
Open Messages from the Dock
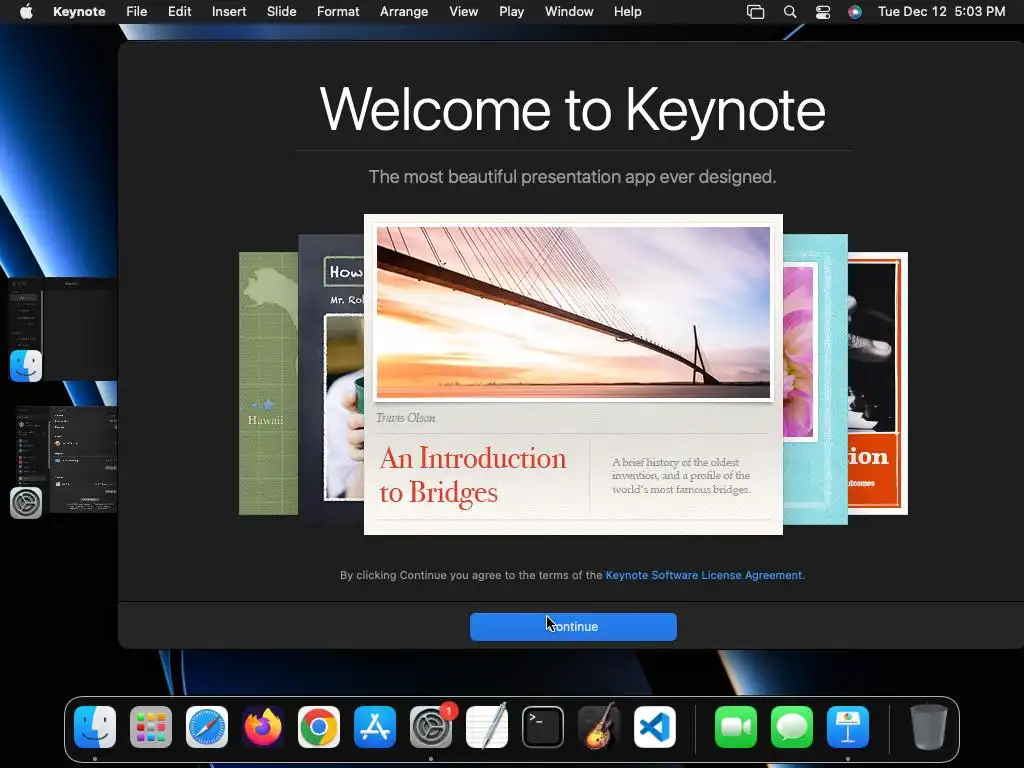point(792,727)
